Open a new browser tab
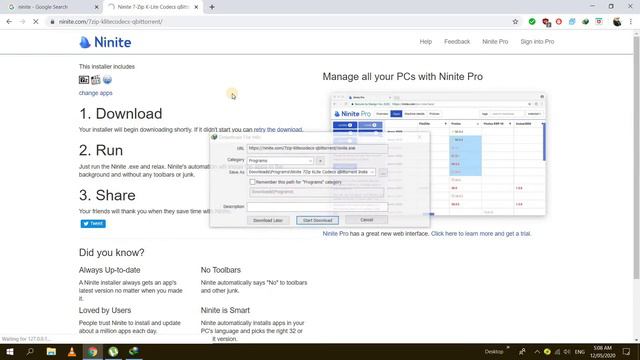This screenshot has height=360, width=640. pos(212,7)
